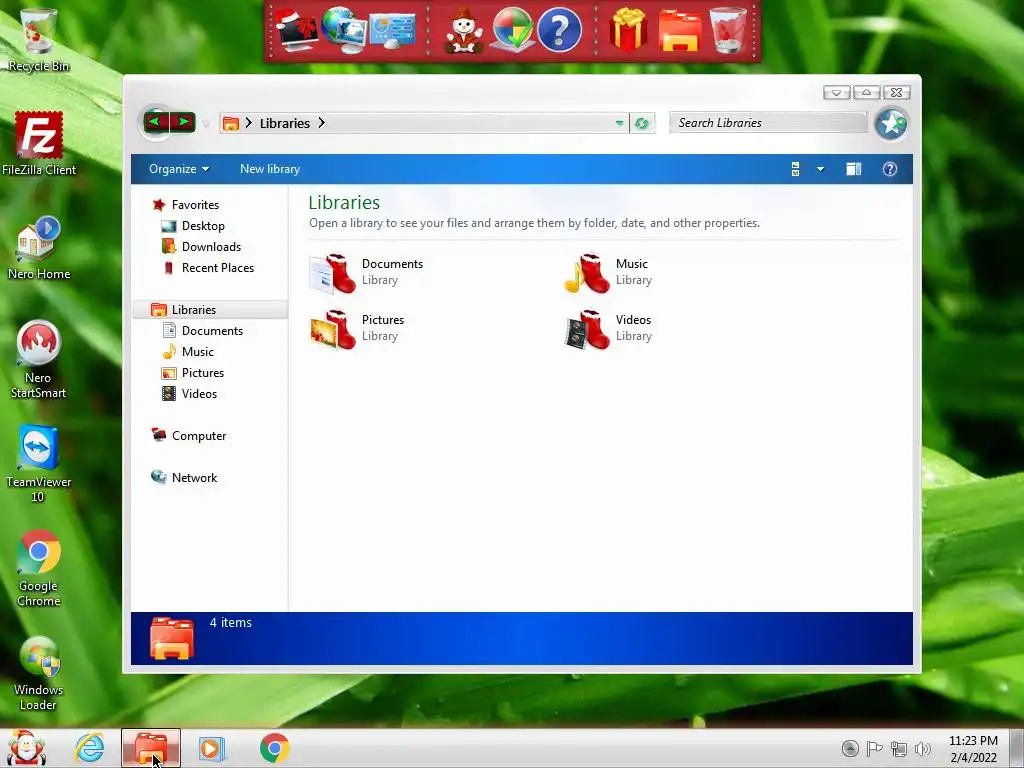Screen dimensions: 1024x768
Task: Click the Santa computer icon in dock
Action: pyautogui.click(x=296, y=31)
